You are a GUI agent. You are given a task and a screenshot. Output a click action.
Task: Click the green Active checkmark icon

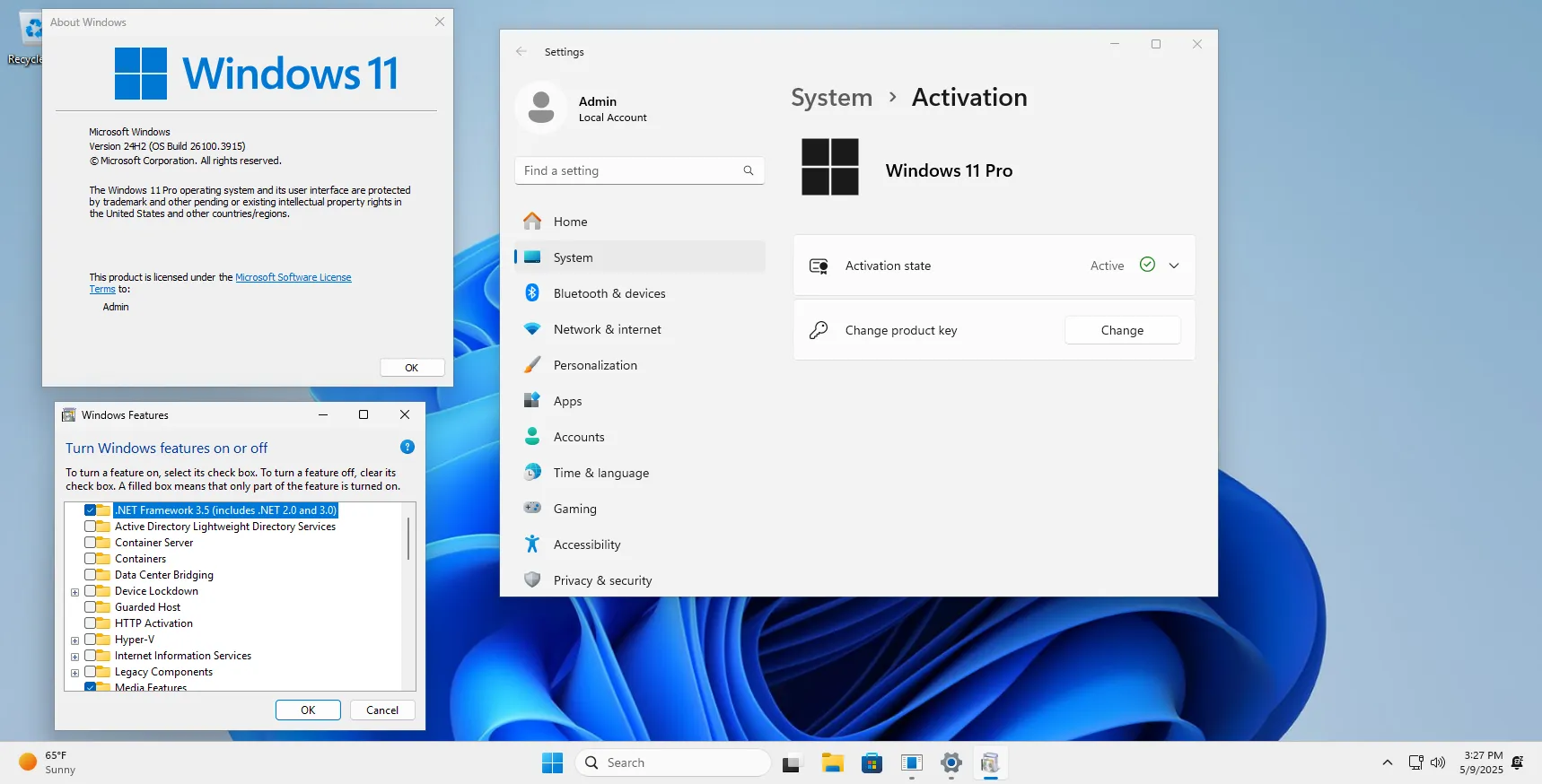coord(1147,265)
